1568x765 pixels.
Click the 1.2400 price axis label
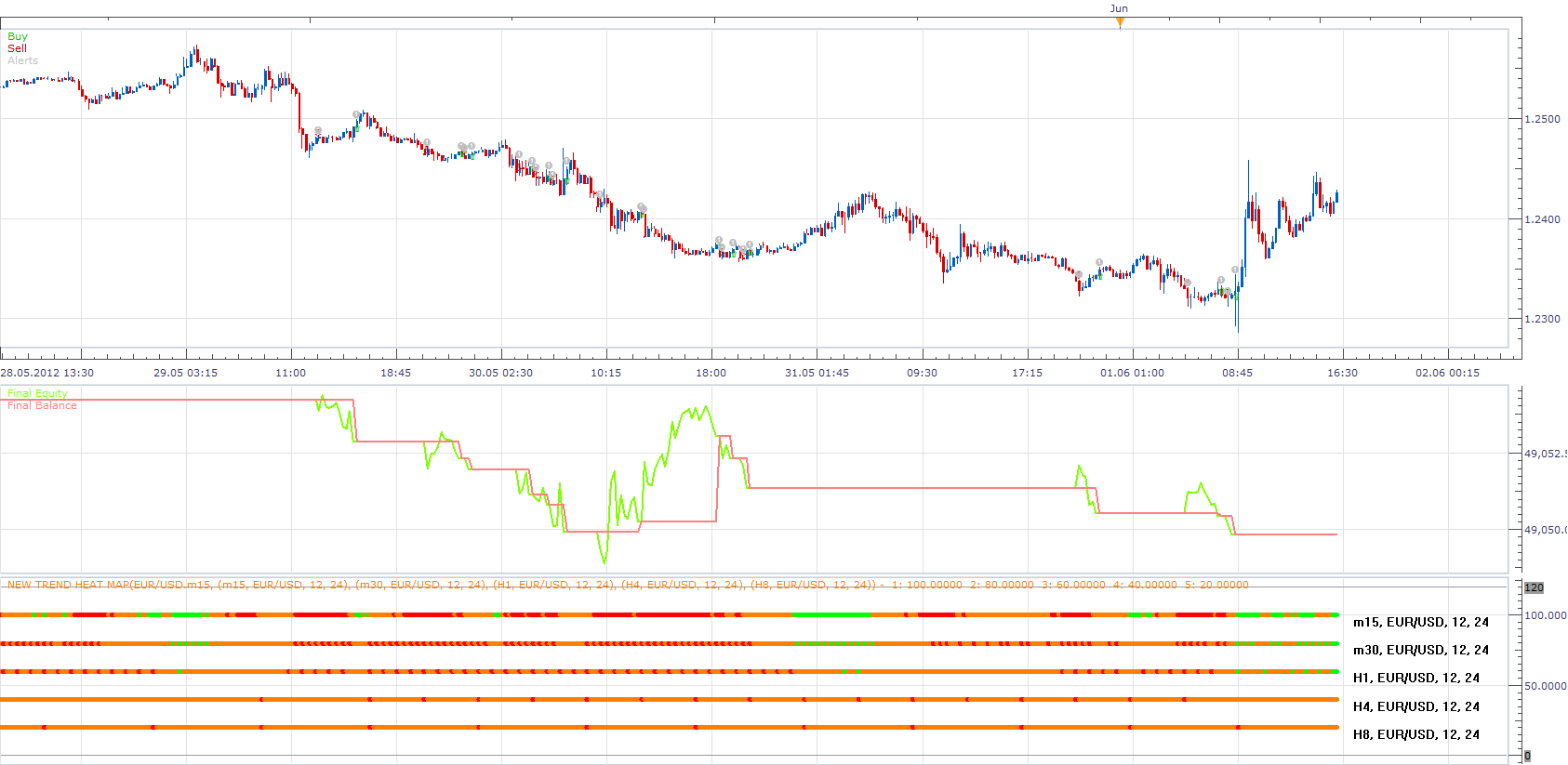click(x=1542, y=219)
